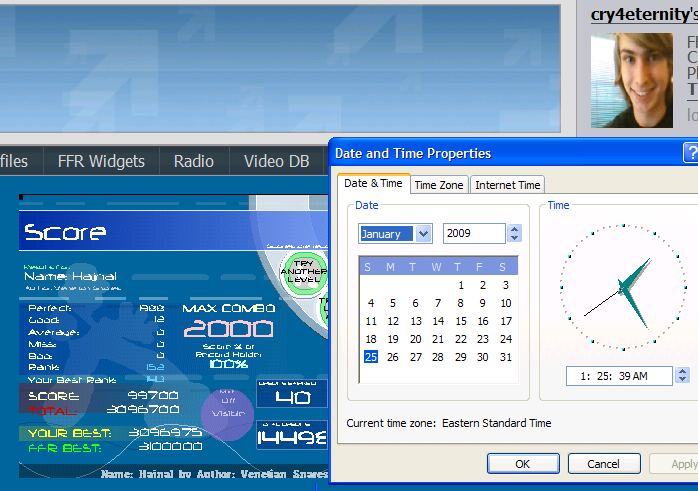This screenshot has height=491, width=698.
Task: Select day 14 in the calendar
Action: (x=438, y=321)
